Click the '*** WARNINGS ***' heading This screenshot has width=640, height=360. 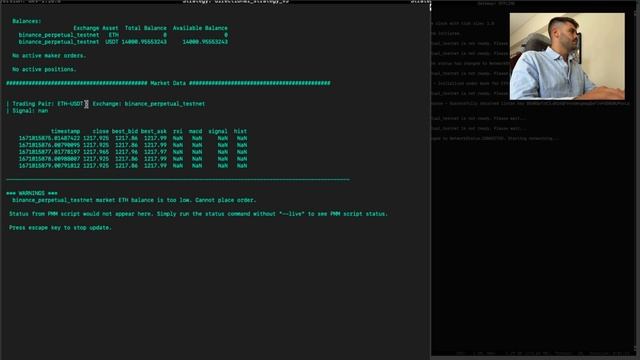coord(32,193)
